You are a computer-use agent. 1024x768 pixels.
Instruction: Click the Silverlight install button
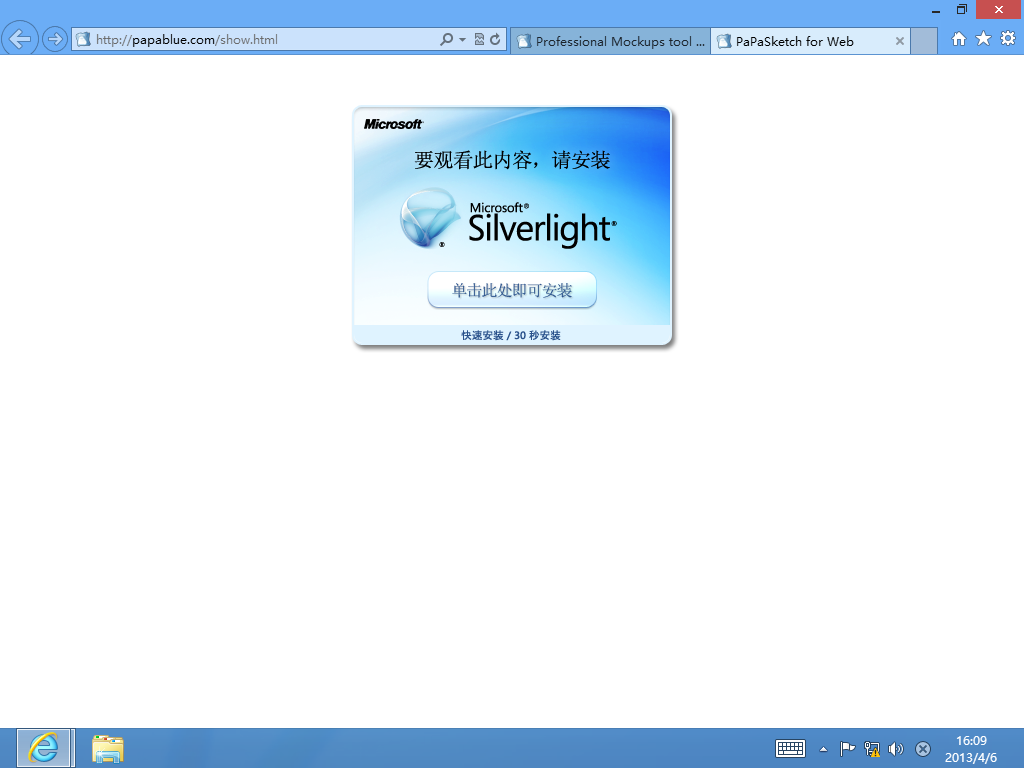click(x=512, y=290)
